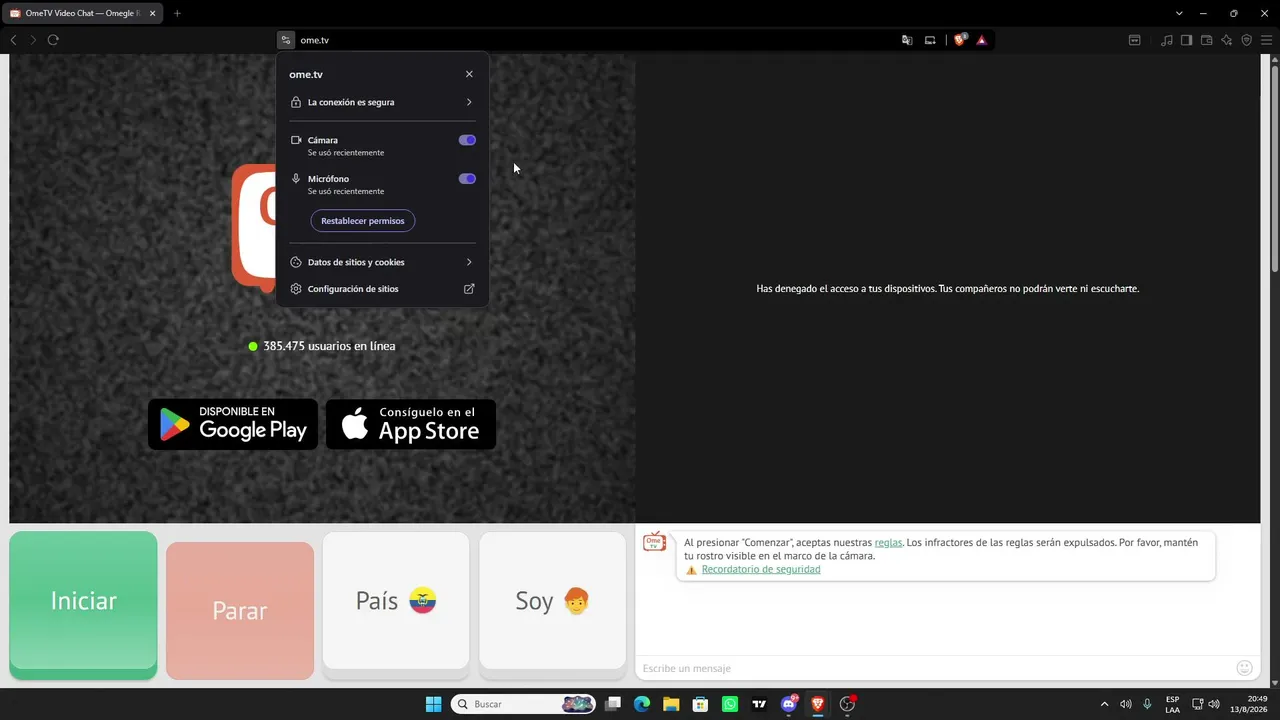Click the install/cast icon in address bar
This screenshot has width=1280, height=720.
click(930, 40)
